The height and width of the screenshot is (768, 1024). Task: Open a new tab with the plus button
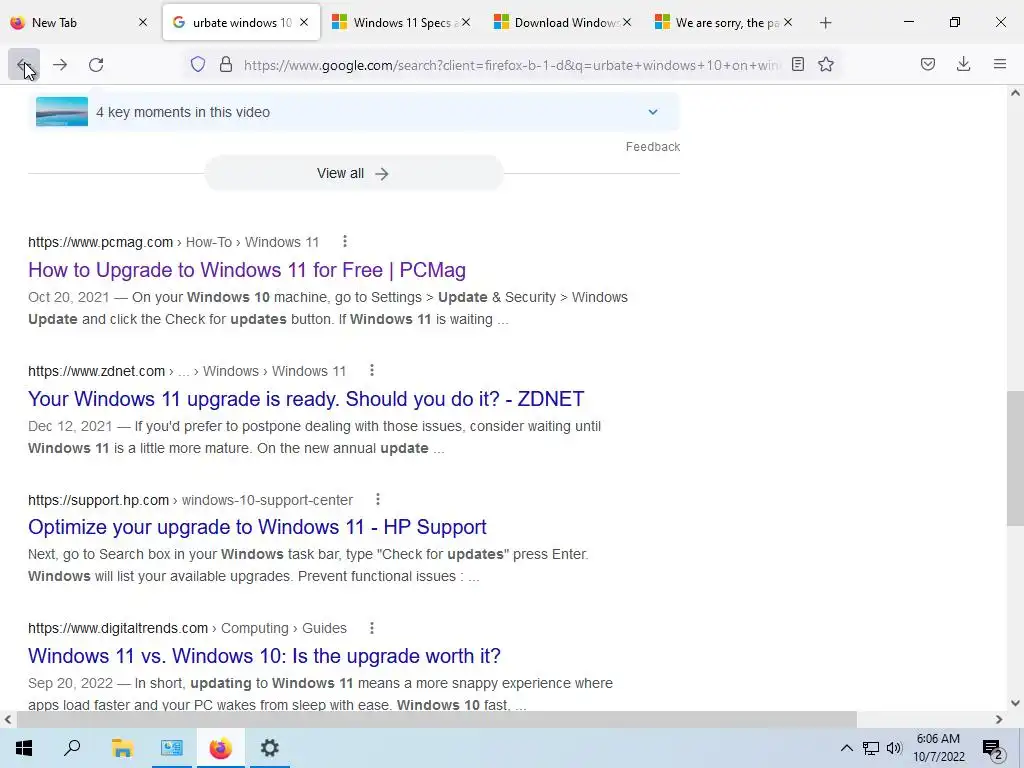[825, 23]
